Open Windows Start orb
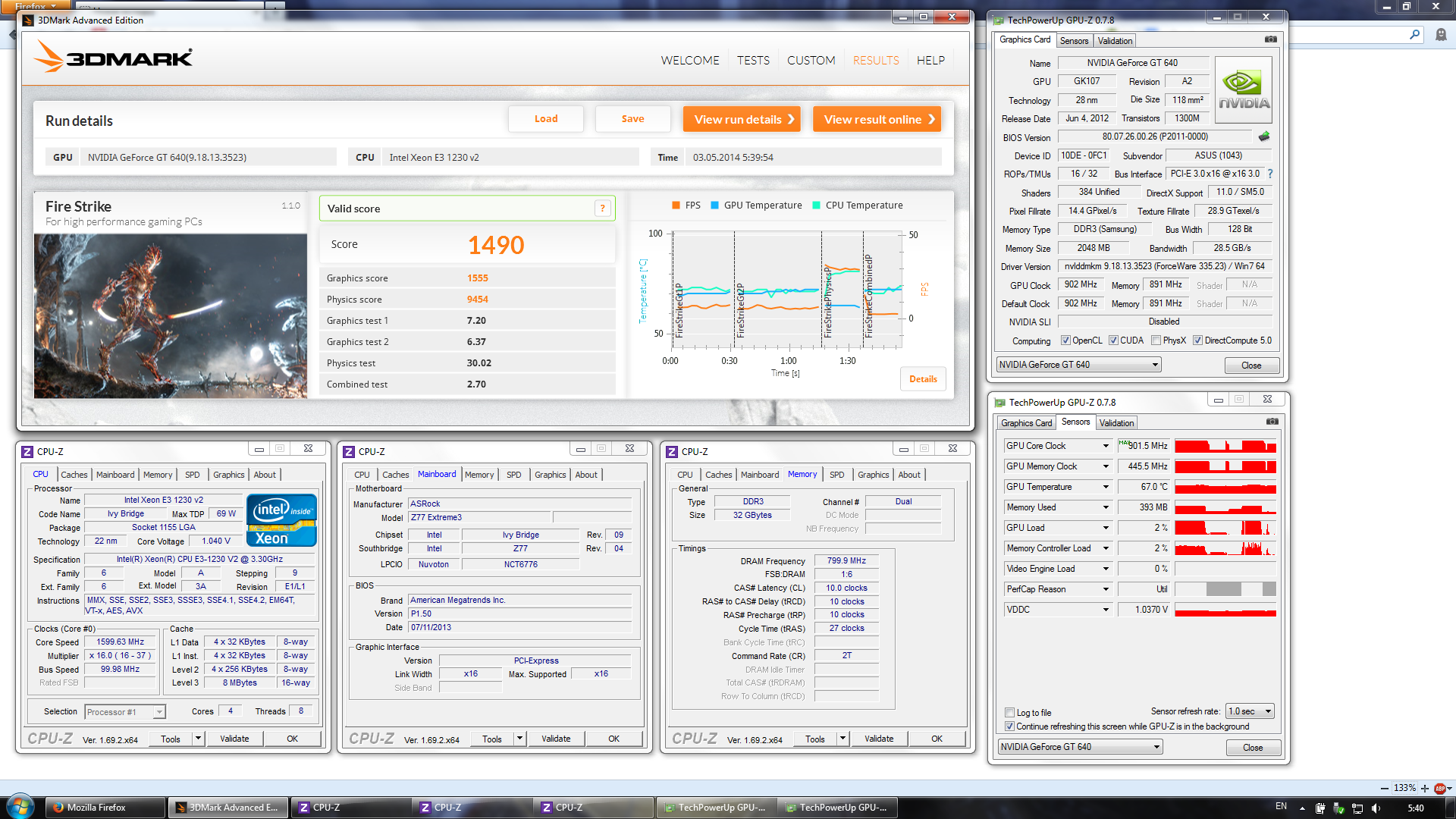Viewport: 1456px width, 819px height. (20, 807)
